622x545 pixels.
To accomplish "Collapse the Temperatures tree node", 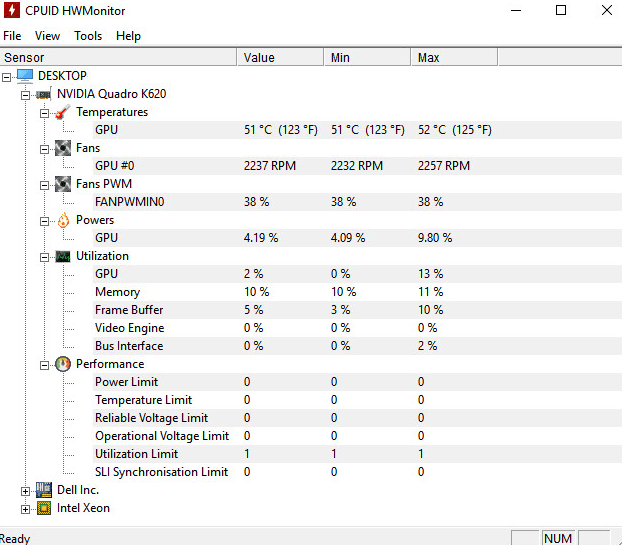I will click(44, 113).
